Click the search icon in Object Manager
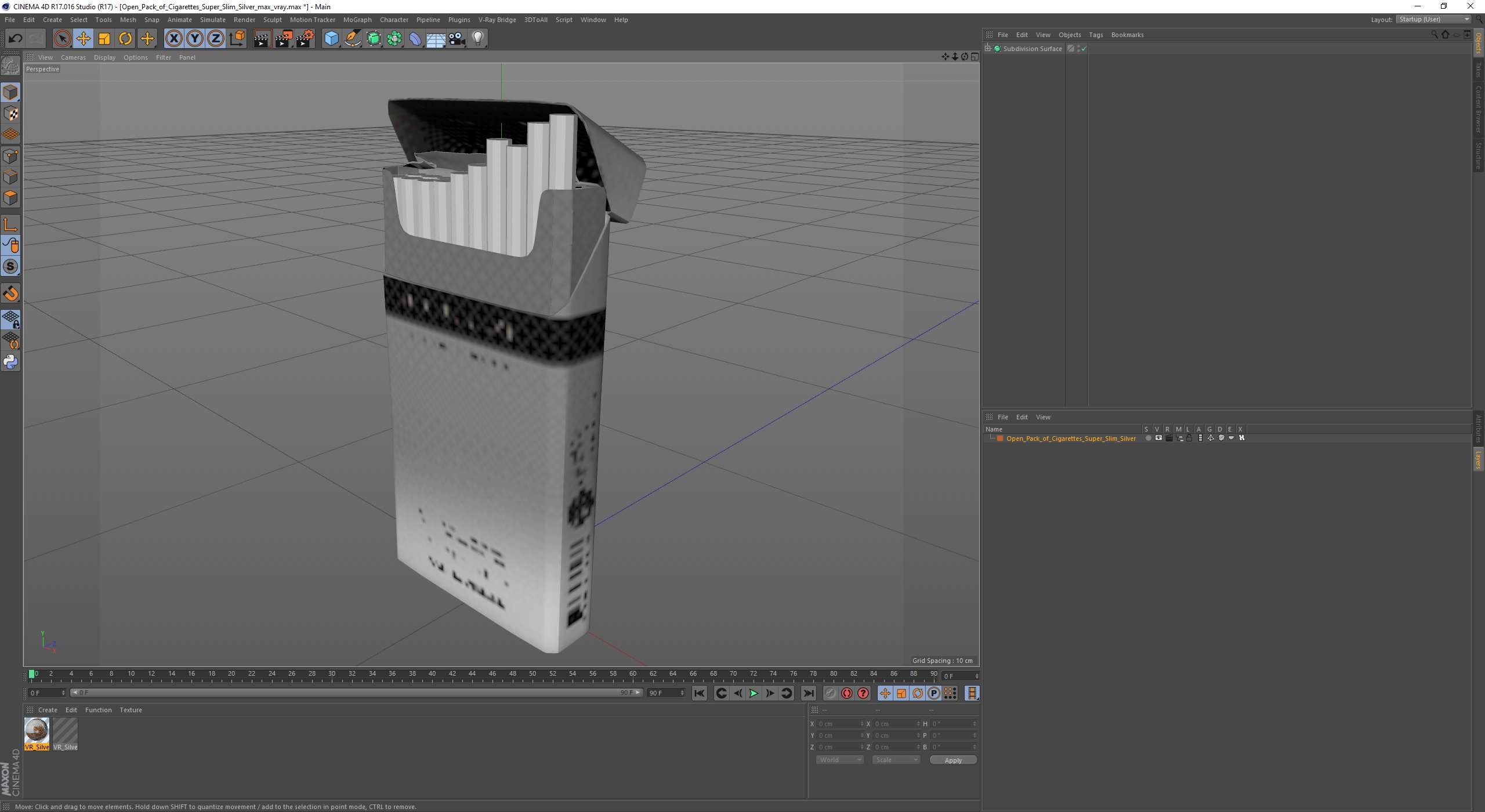Screen dimensions: 1485x812 [x=1434, y=35]
